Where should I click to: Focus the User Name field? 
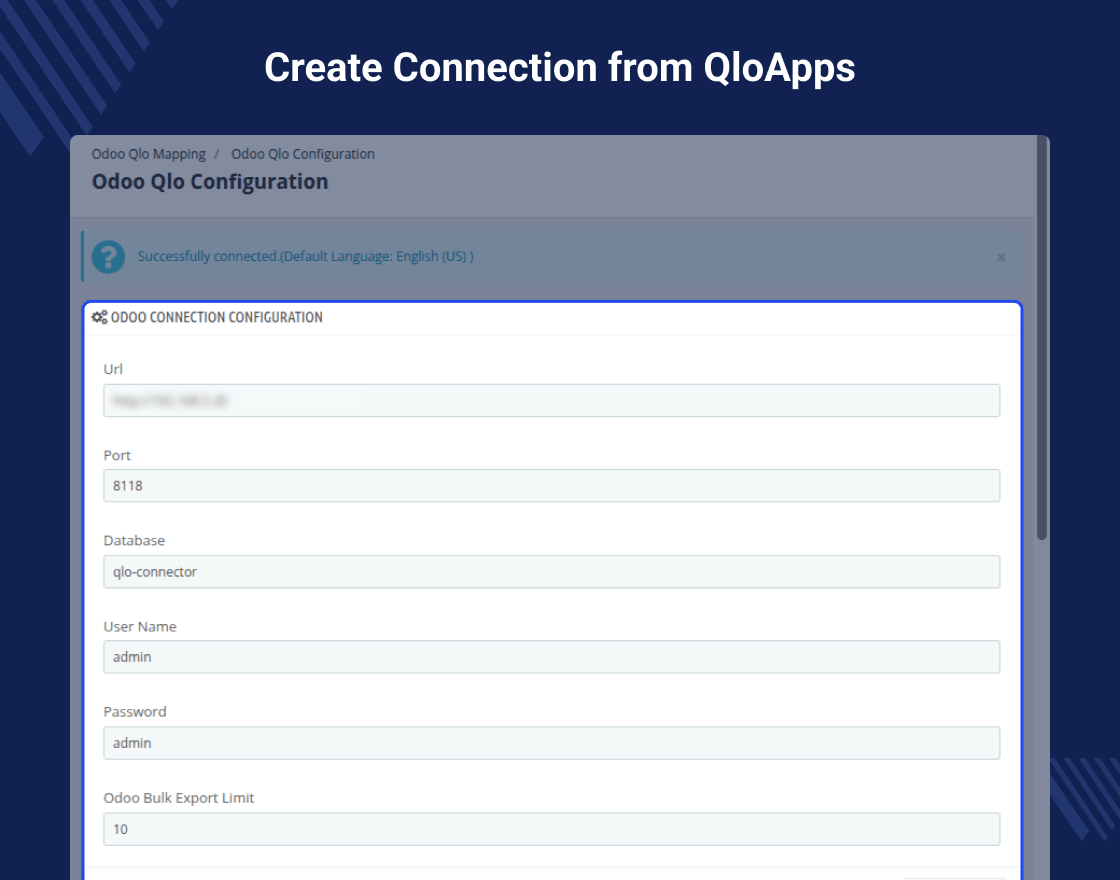[551, 656]
